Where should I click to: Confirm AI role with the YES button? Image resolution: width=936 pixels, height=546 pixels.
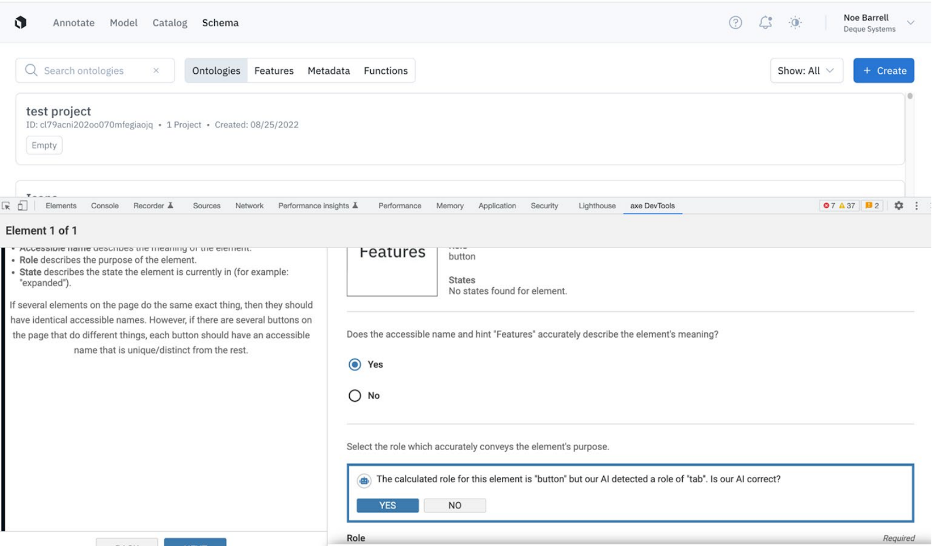387,506
